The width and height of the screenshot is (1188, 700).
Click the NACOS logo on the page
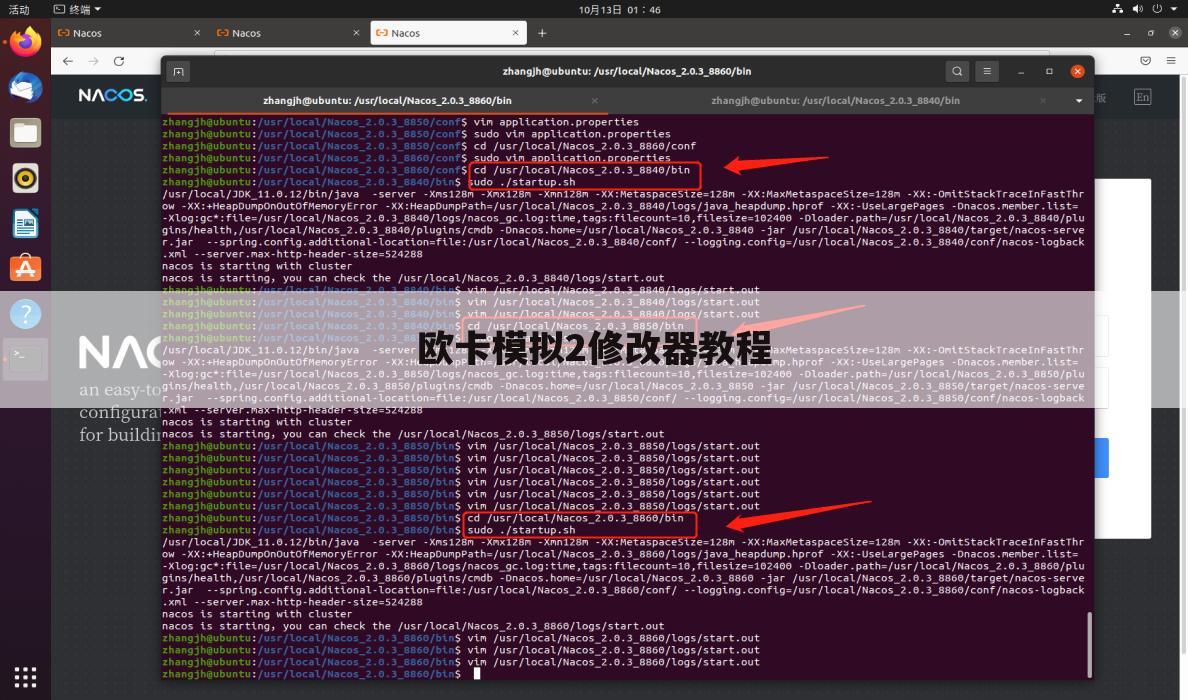click(x=112, y=95)
